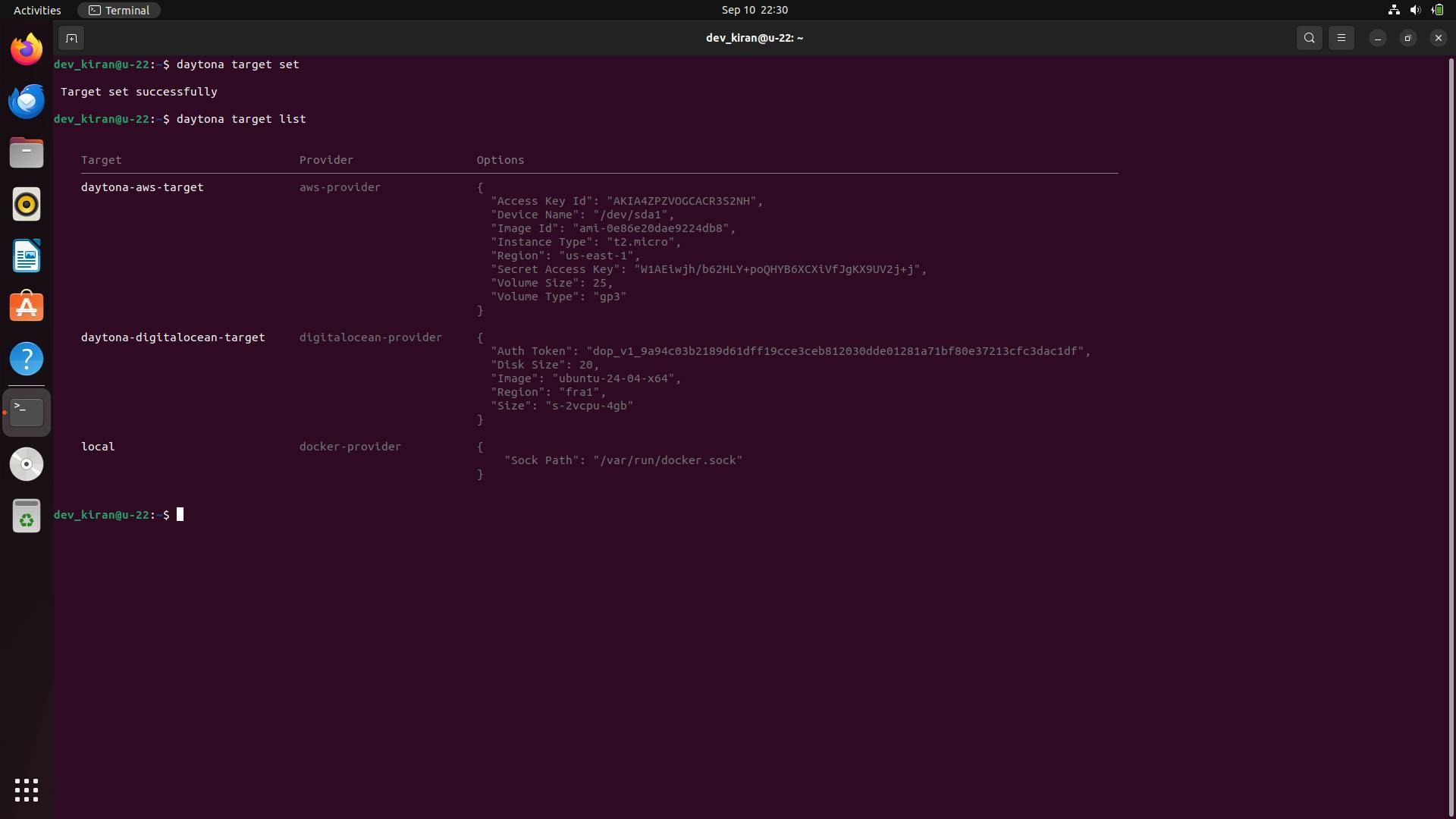Click the window title dev_kiran@u-22
Viewport: 1456px width, 819px height.
pyautogui.click(x=754, y=38)
